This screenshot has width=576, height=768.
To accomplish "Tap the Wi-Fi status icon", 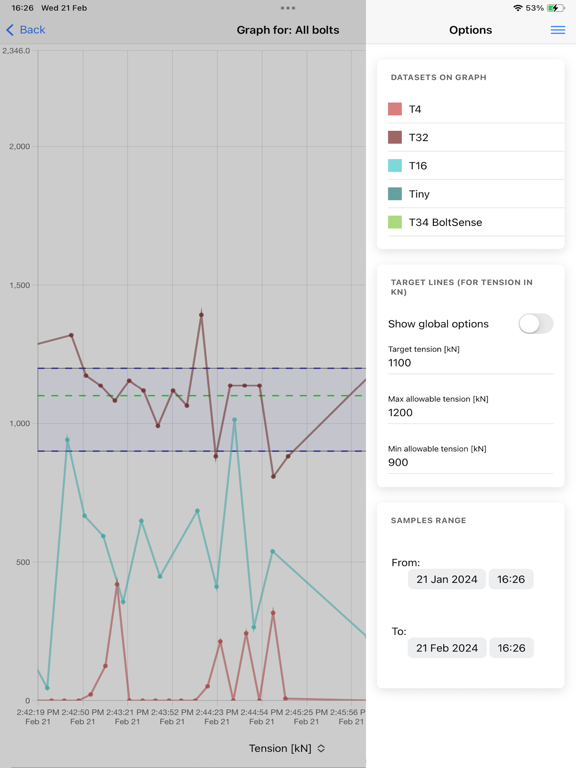I will pyautogui.click(x=518, y=8).
